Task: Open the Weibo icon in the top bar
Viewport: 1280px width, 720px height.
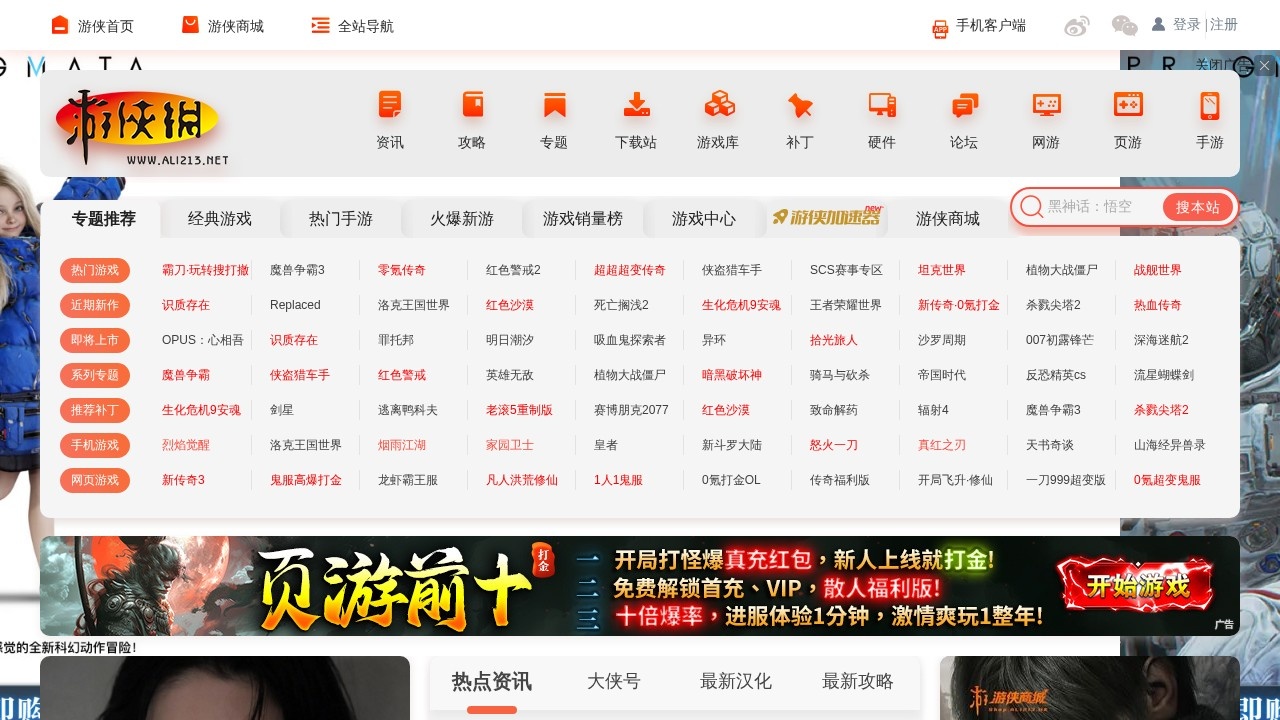Action: pyautogui.click(x=1077, y=26)
